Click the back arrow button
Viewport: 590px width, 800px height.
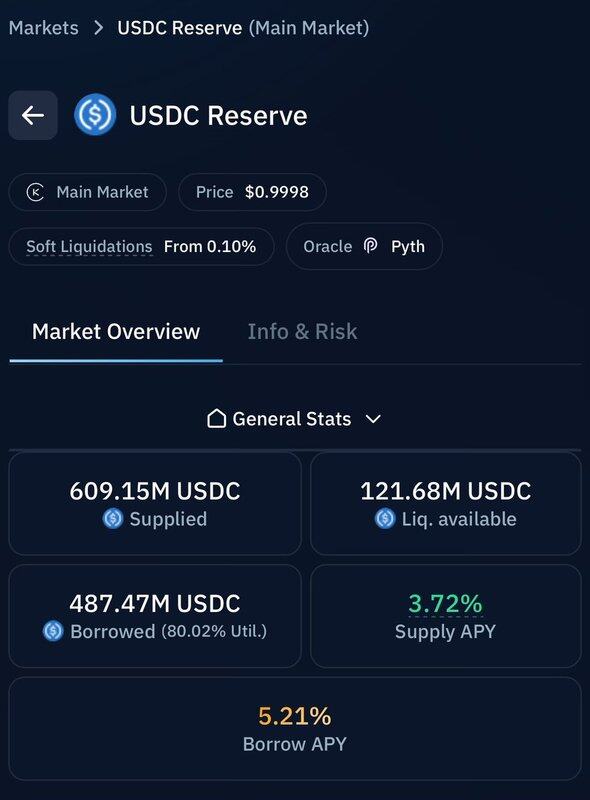click(33, 115)
